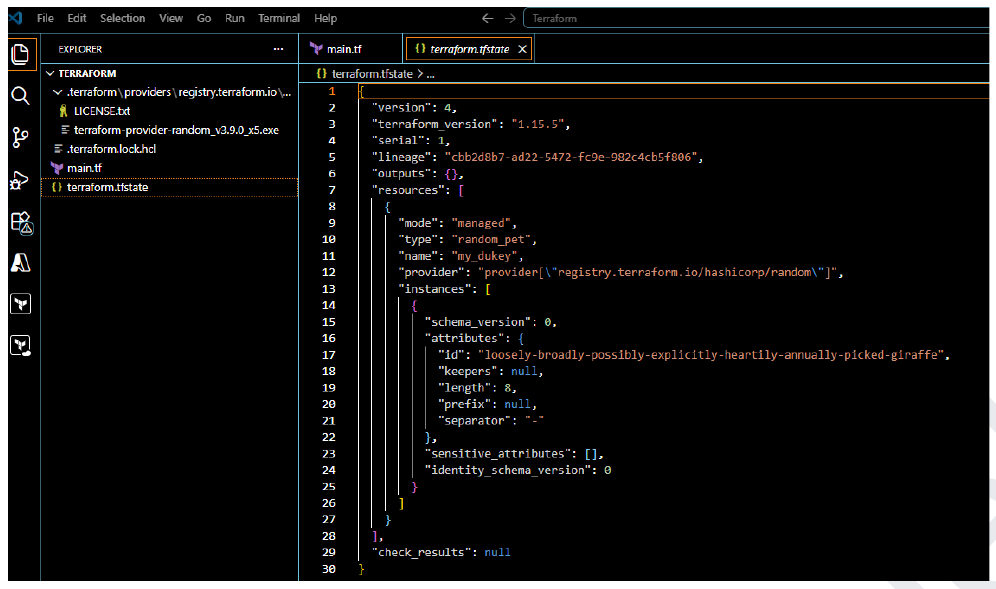Click the "separator" key text
996x589 pixels.
coord(474,421)
